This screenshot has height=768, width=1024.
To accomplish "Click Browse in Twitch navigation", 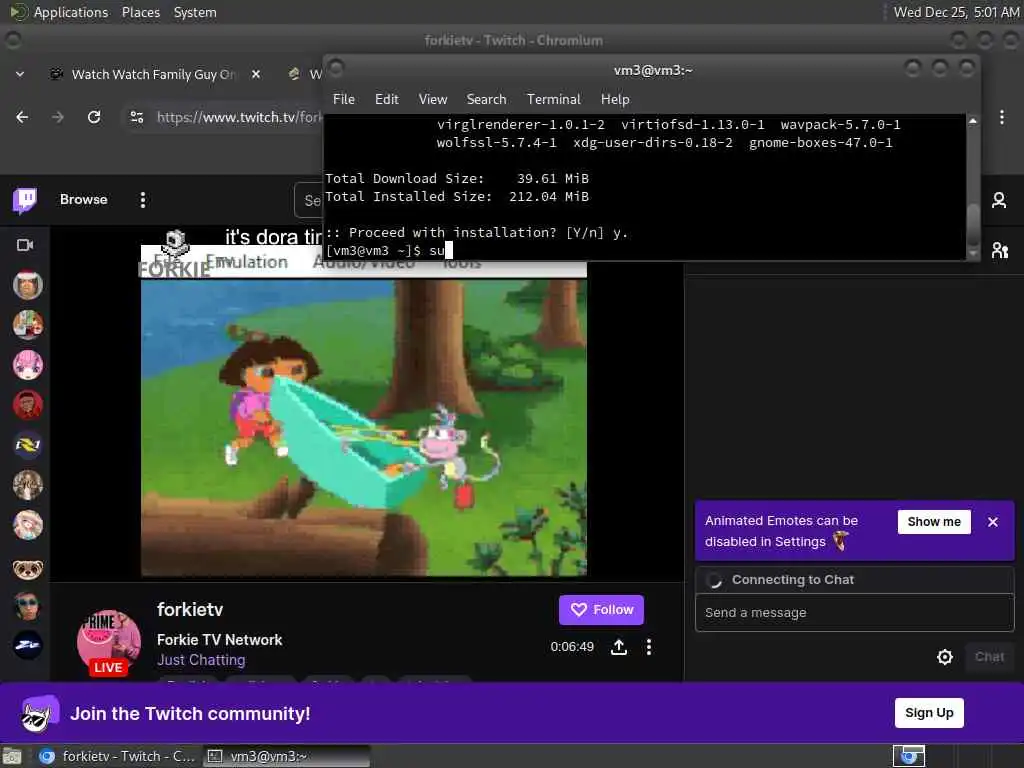I will (x=84, y=200).
